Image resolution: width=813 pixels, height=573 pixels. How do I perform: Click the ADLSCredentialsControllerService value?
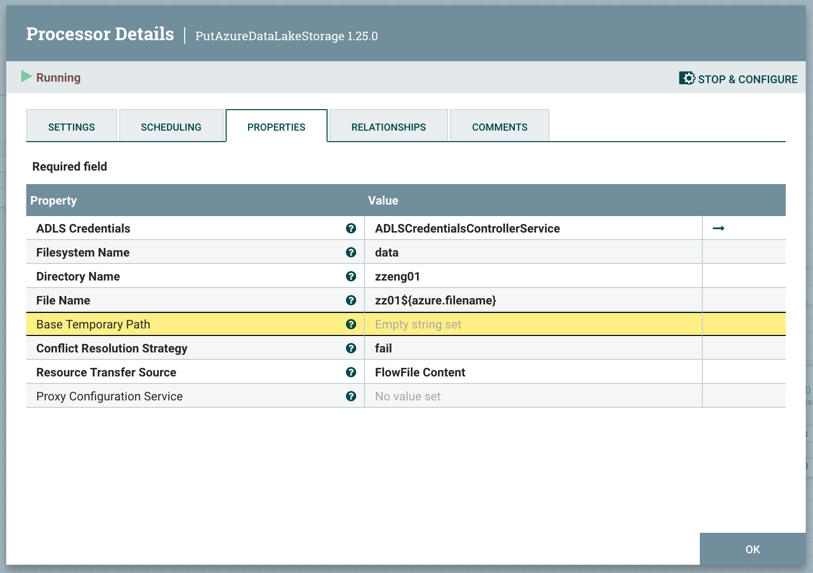[467, 229]
